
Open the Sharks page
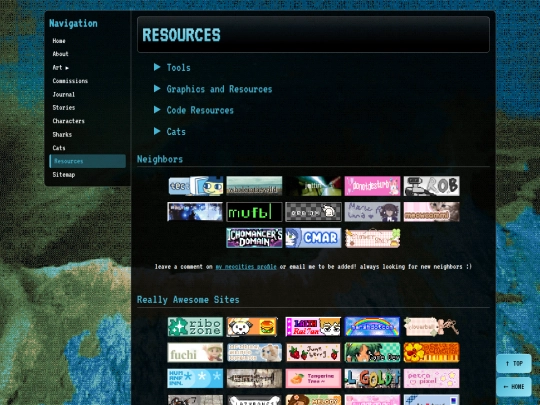click(62, 134)
